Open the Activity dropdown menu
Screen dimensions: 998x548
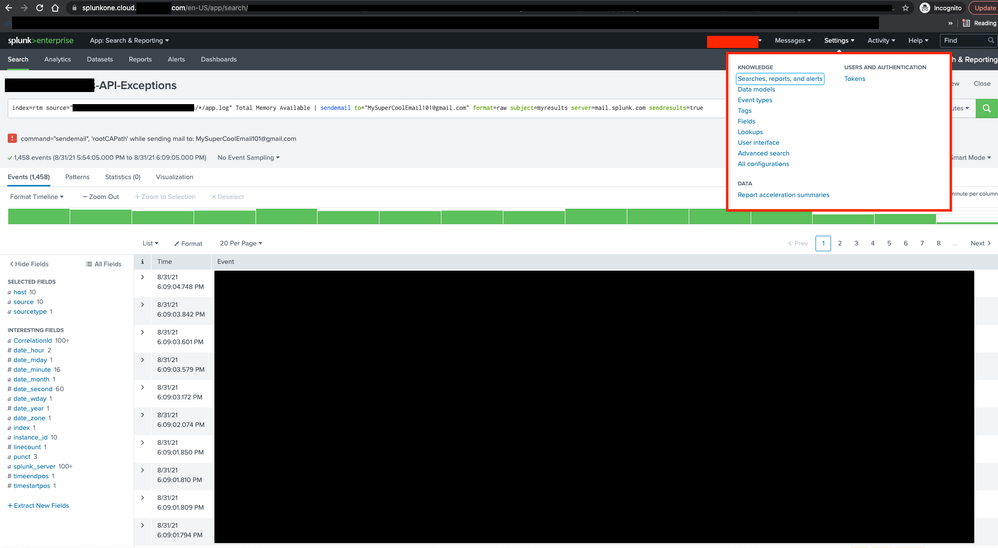[881, 40]
